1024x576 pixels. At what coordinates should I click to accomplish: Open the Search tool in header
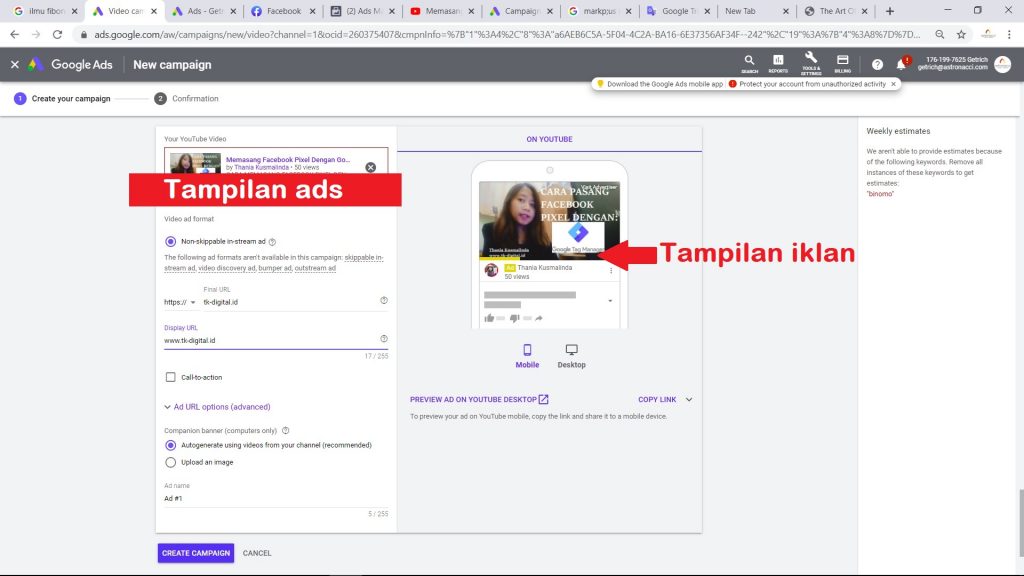tap(749, 62)
